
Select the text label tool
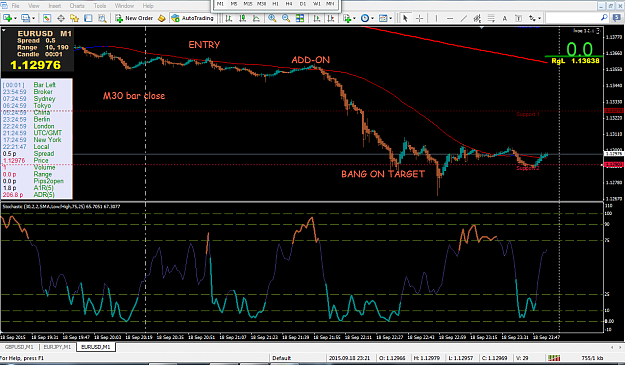tap(518, 18)
